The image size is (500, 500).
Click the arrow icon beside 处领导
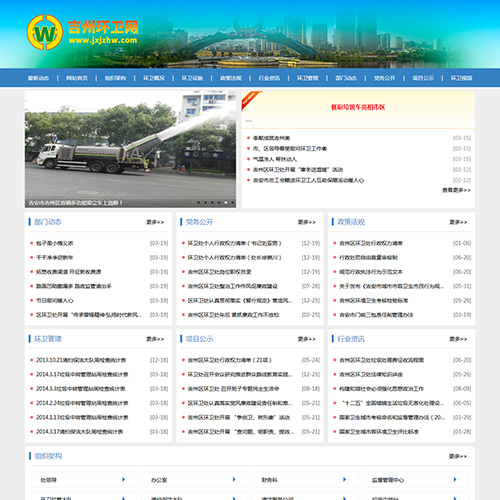123,480
